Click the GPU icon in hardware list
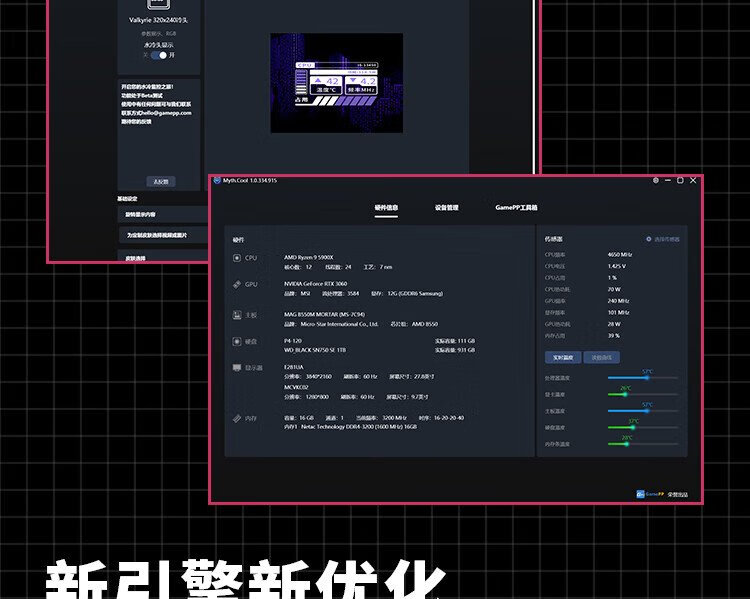750x599 pixels. click(x=237, y=285)
